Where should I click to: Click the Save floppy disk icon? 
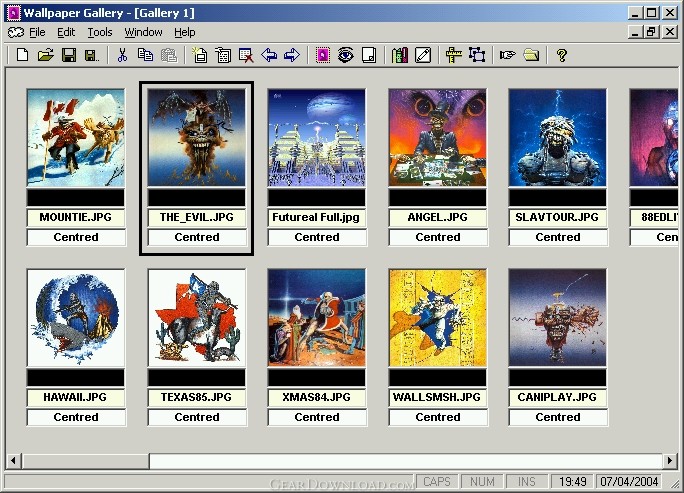coord(69,55)
